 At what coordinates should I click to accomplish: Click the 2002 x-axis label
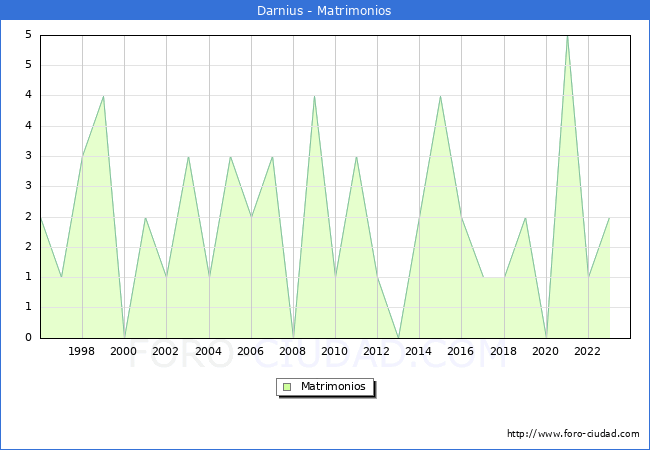pos(165,351)
